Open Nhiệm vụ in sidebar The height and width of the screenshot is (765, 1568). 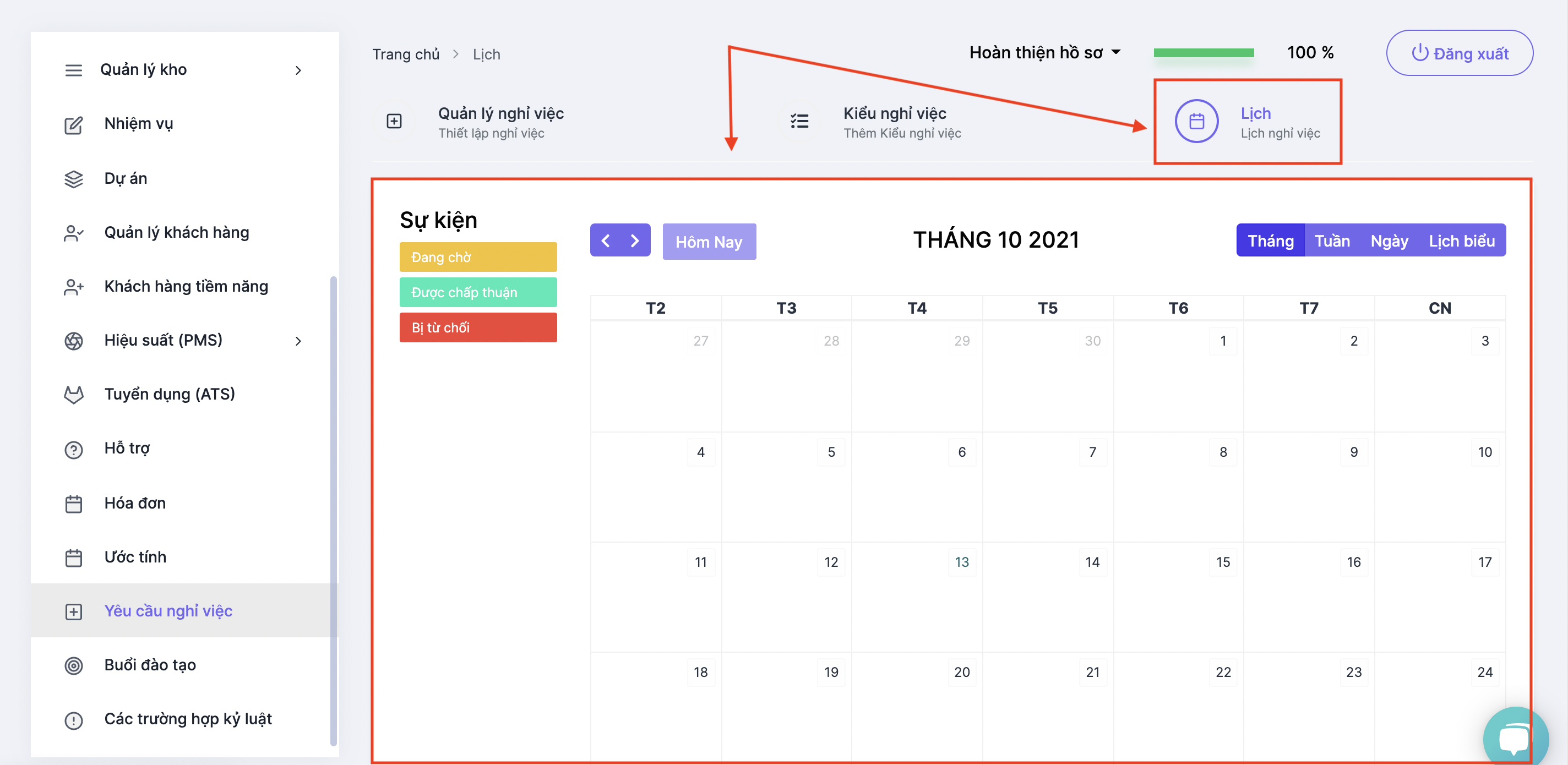(x=185, y=123)
